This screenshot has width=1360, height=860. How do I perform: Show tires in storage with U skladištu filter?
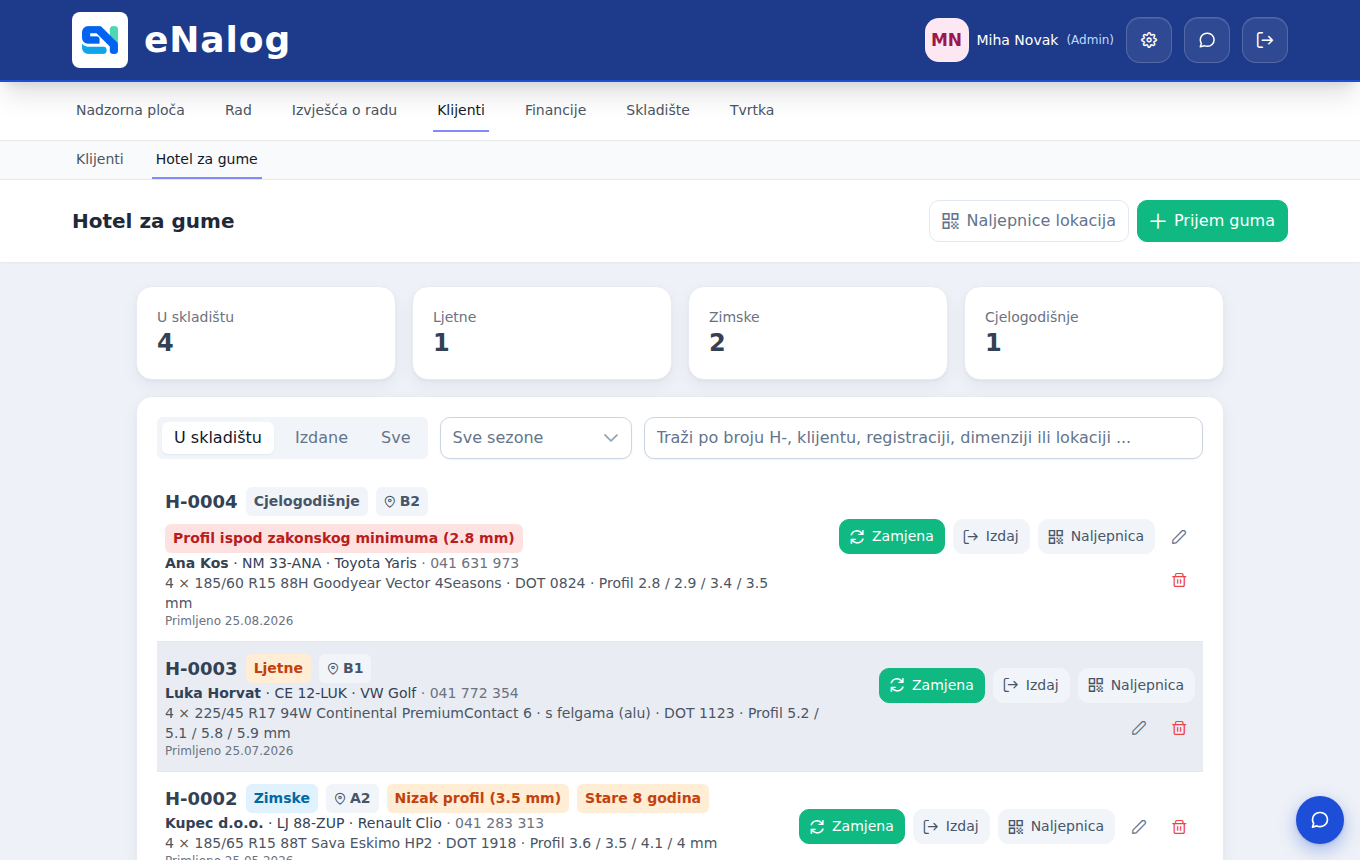(x=218, y=438)
